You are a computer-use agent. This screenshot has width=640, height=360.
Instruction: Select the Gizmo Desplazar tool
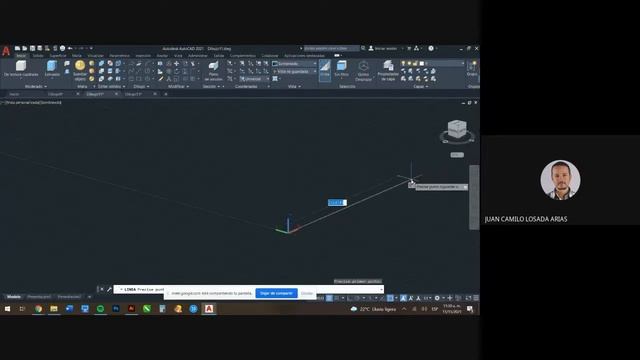[363, 71]
